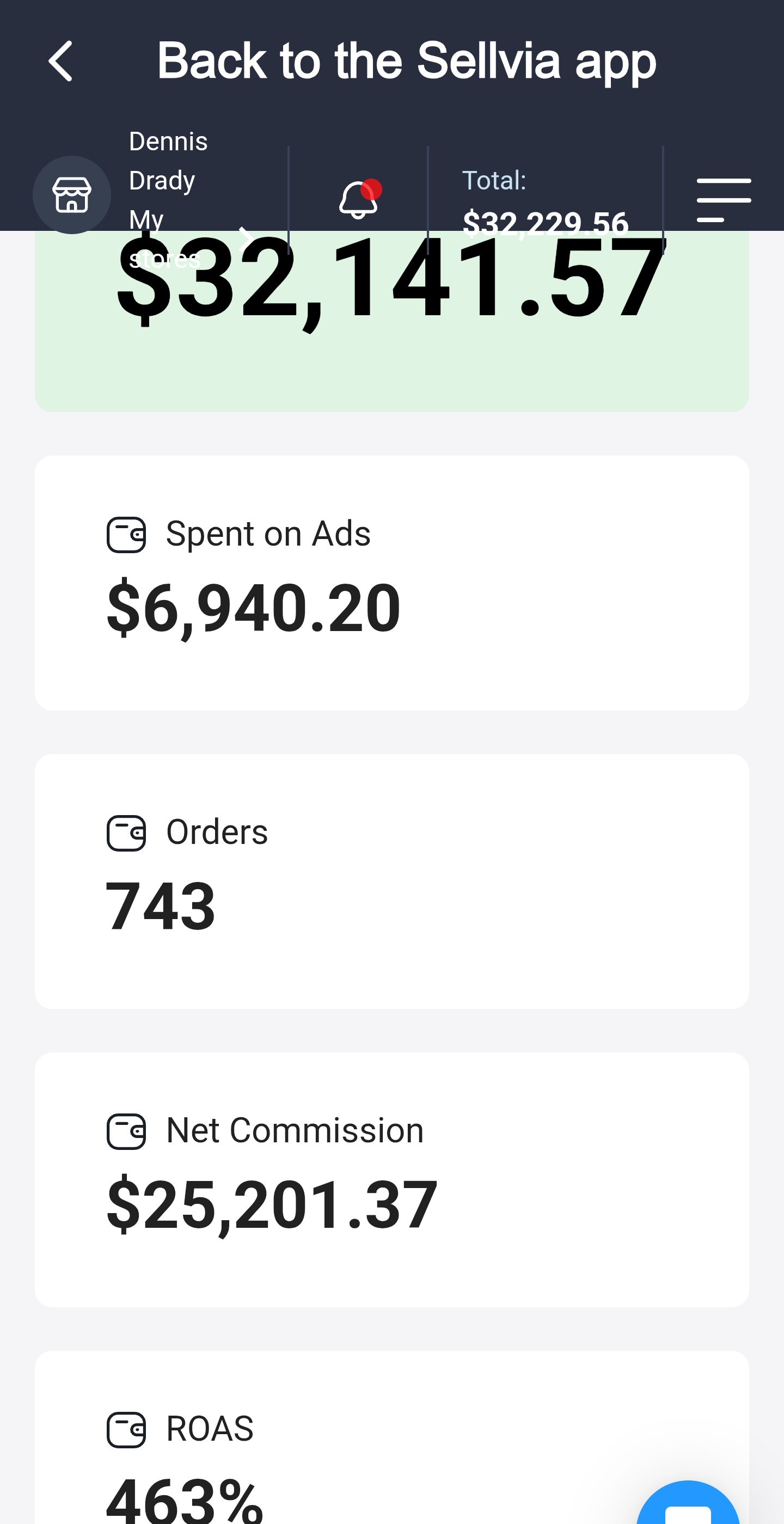Select Dennis Drady account name

[168, 161]
